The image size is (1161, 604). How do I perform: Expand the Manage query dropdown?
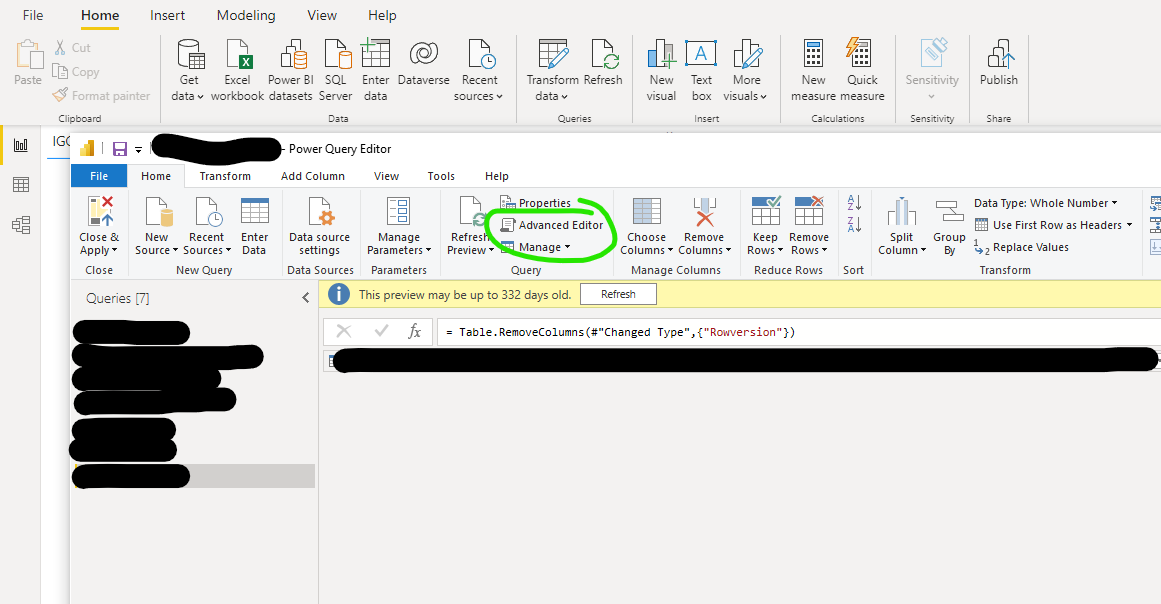coord(536,247)
